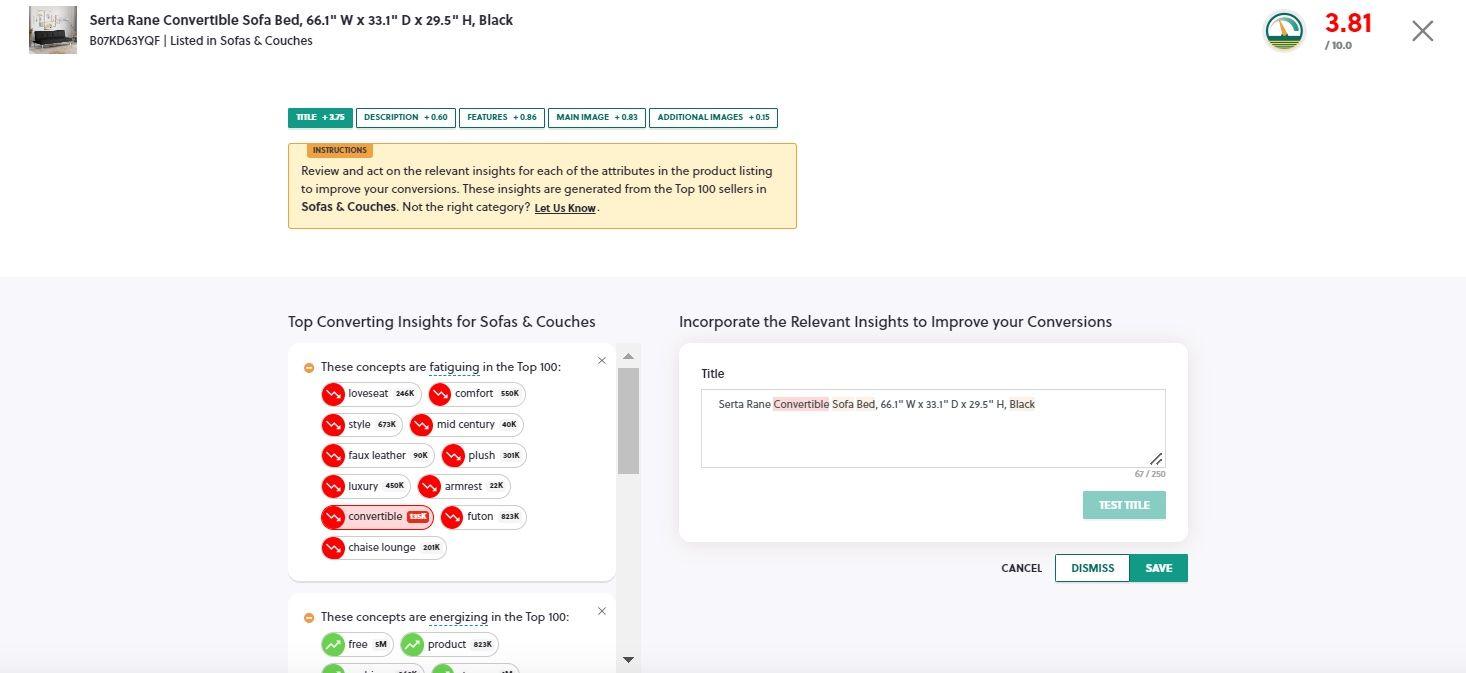
Task: Click the 'INSTRUCTIONS' badge label
Action: click(x=340, y=150)
